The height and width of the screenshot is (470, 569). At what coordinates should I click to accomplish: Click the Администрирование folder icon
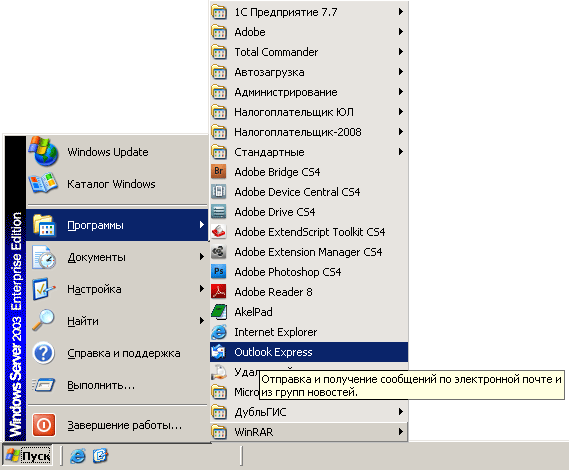(x=219, y=91)
